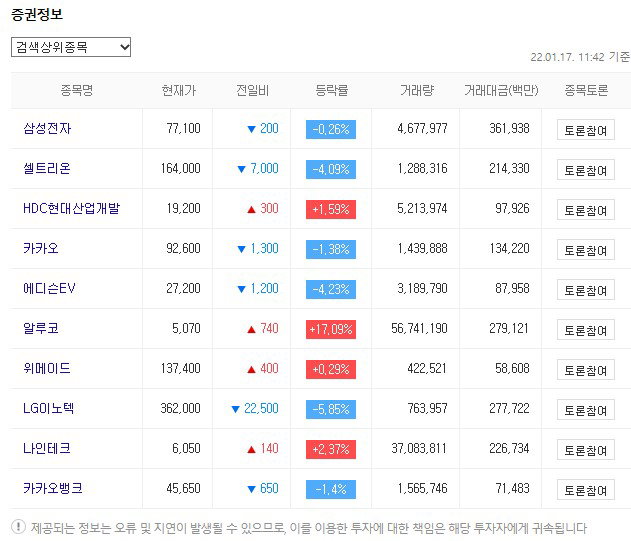
Task: Open the 위메이드 stock link
Action: [x=47, y=368]
